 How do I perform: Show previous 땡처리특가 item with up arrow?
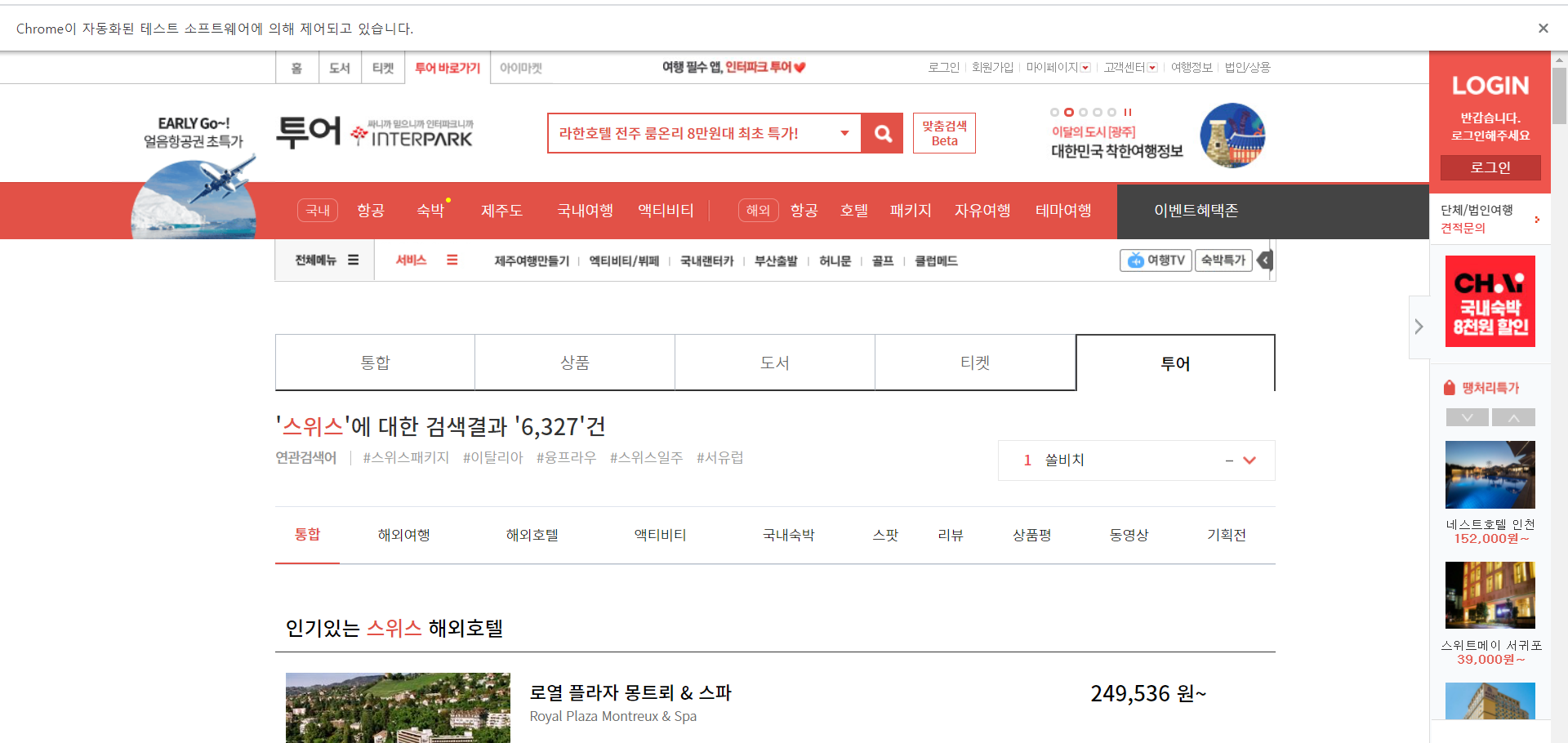[1513, 417]
